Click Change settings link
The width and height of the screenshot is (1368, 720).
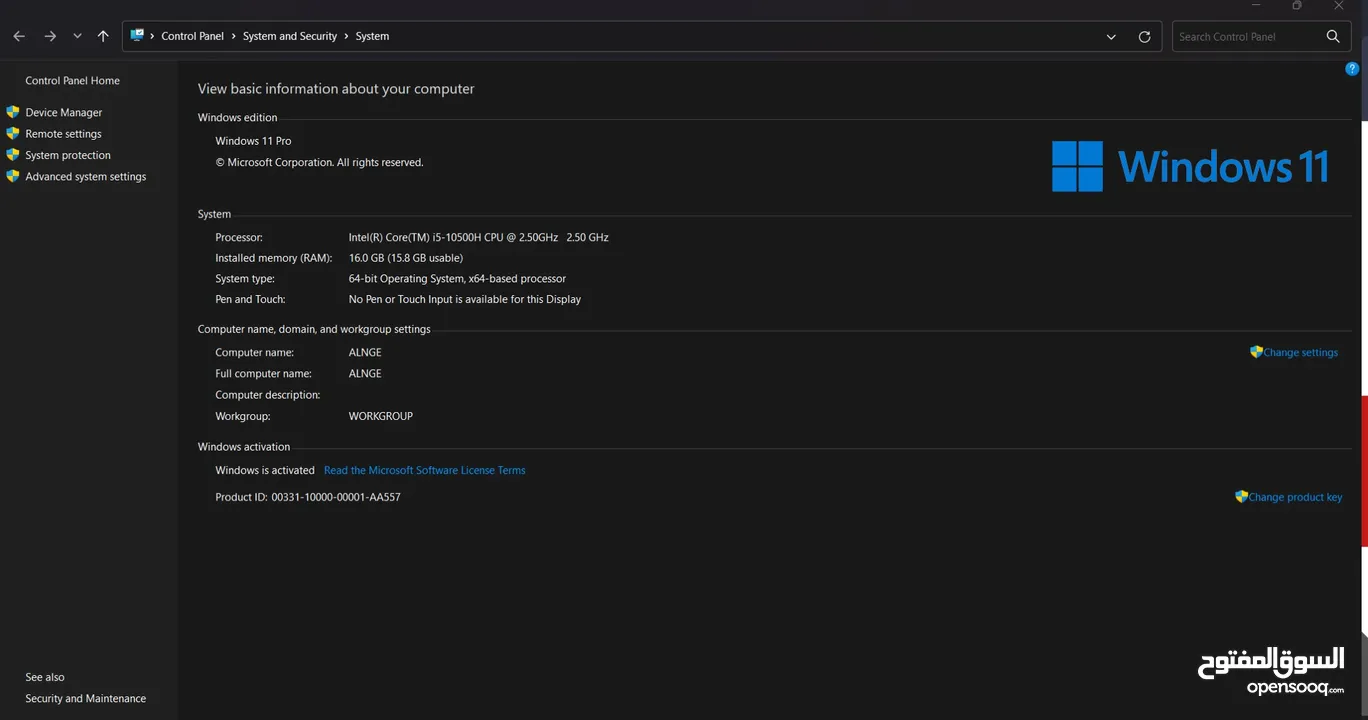pyautogui.click(x=1300, y=353)
